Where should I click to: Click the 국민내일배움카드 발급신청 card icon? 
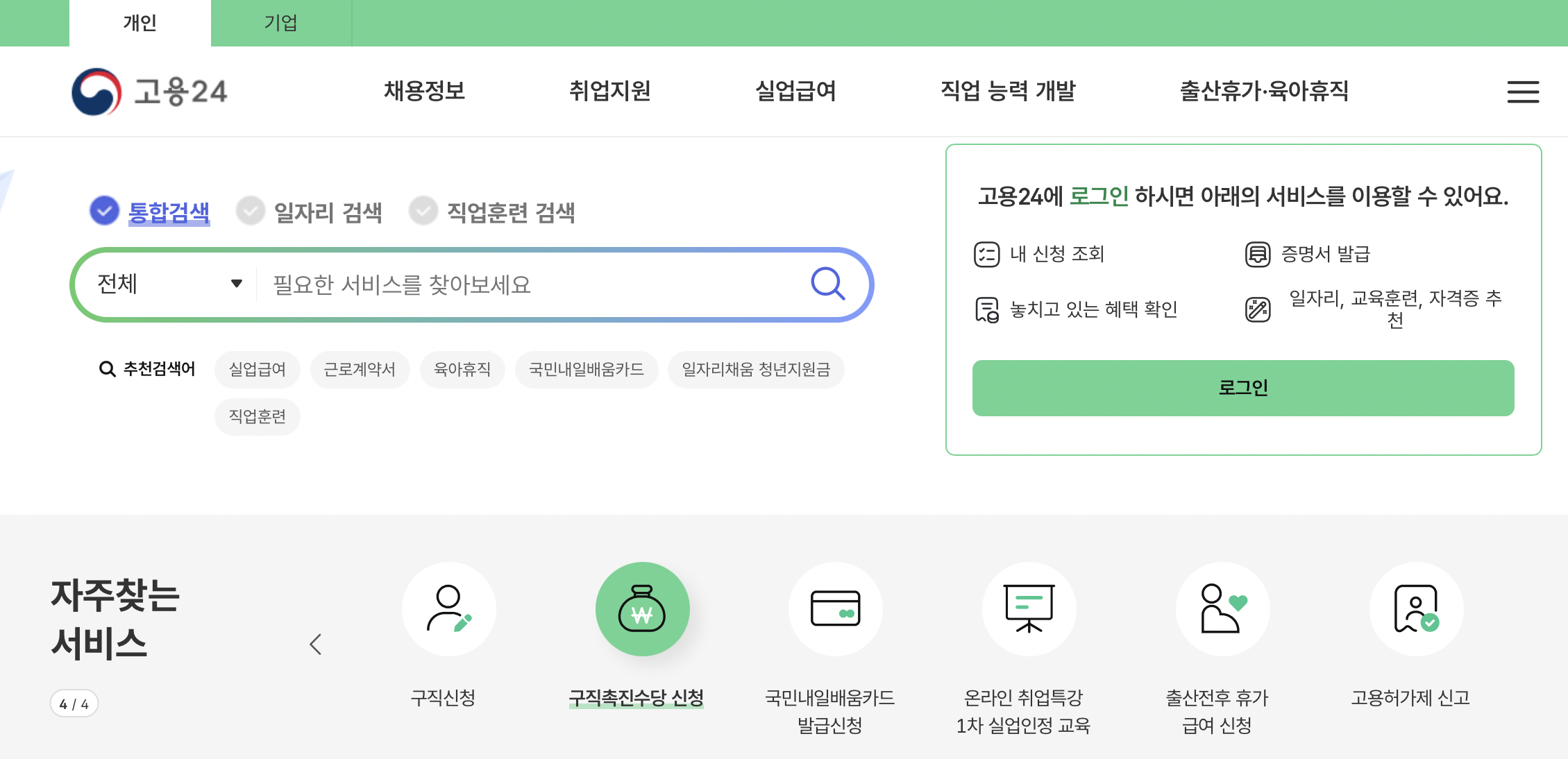tap(835, 608)
